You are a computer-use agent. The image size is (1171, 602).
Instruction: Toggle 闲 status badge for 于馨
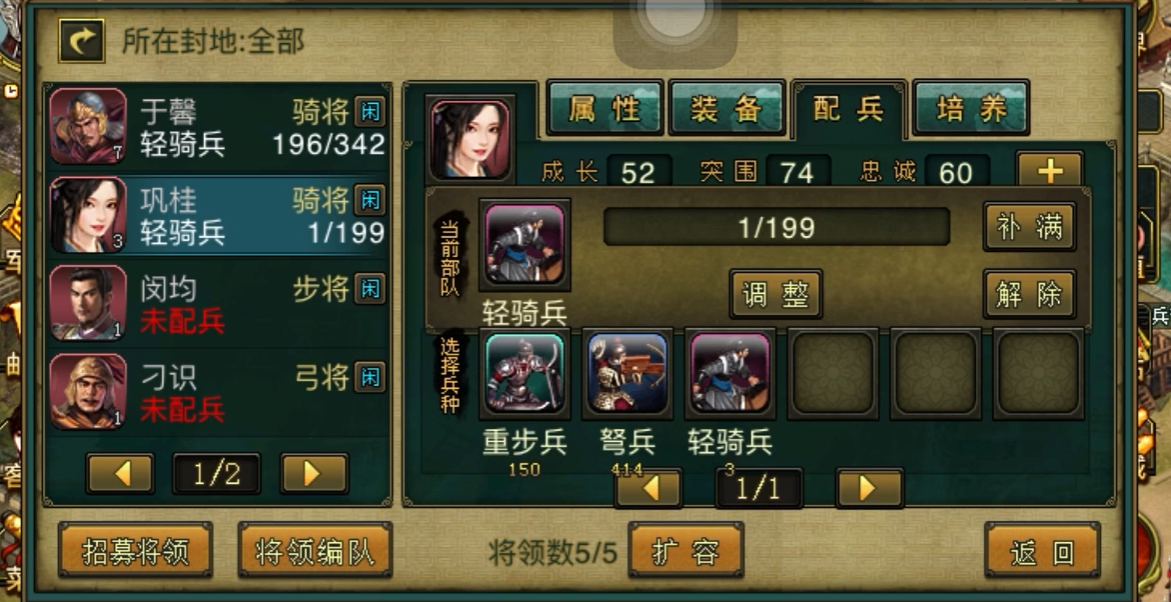pos(370,112)
